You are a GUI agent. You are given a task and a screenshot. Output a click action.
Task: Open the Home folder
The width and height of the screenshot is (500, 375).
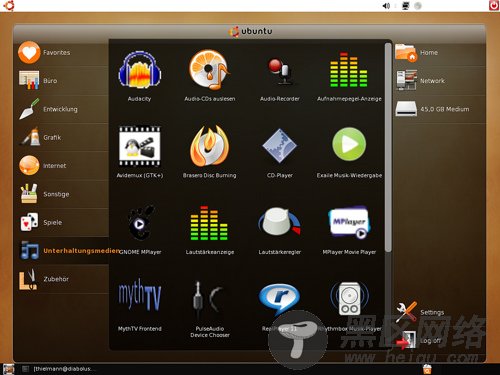tap(439, 53)
